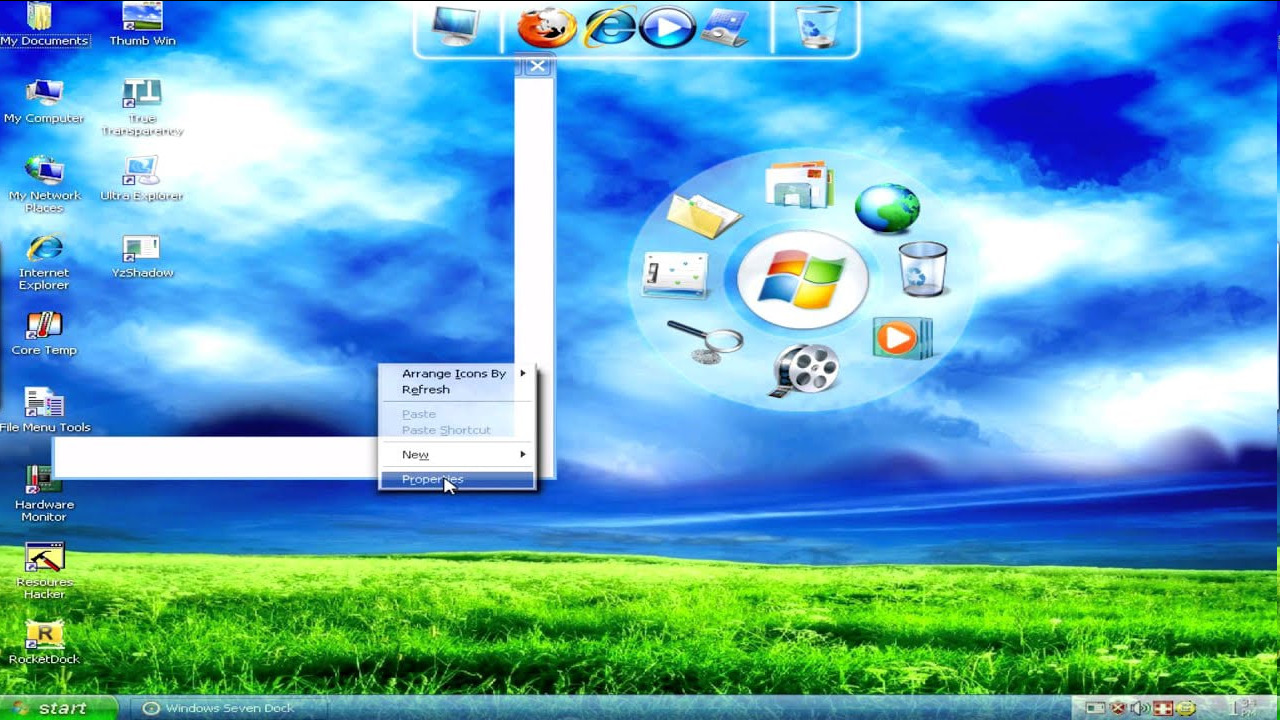Select Resource Hacker desktop icon
The image size is (1280, 720).
coord(44,571)
